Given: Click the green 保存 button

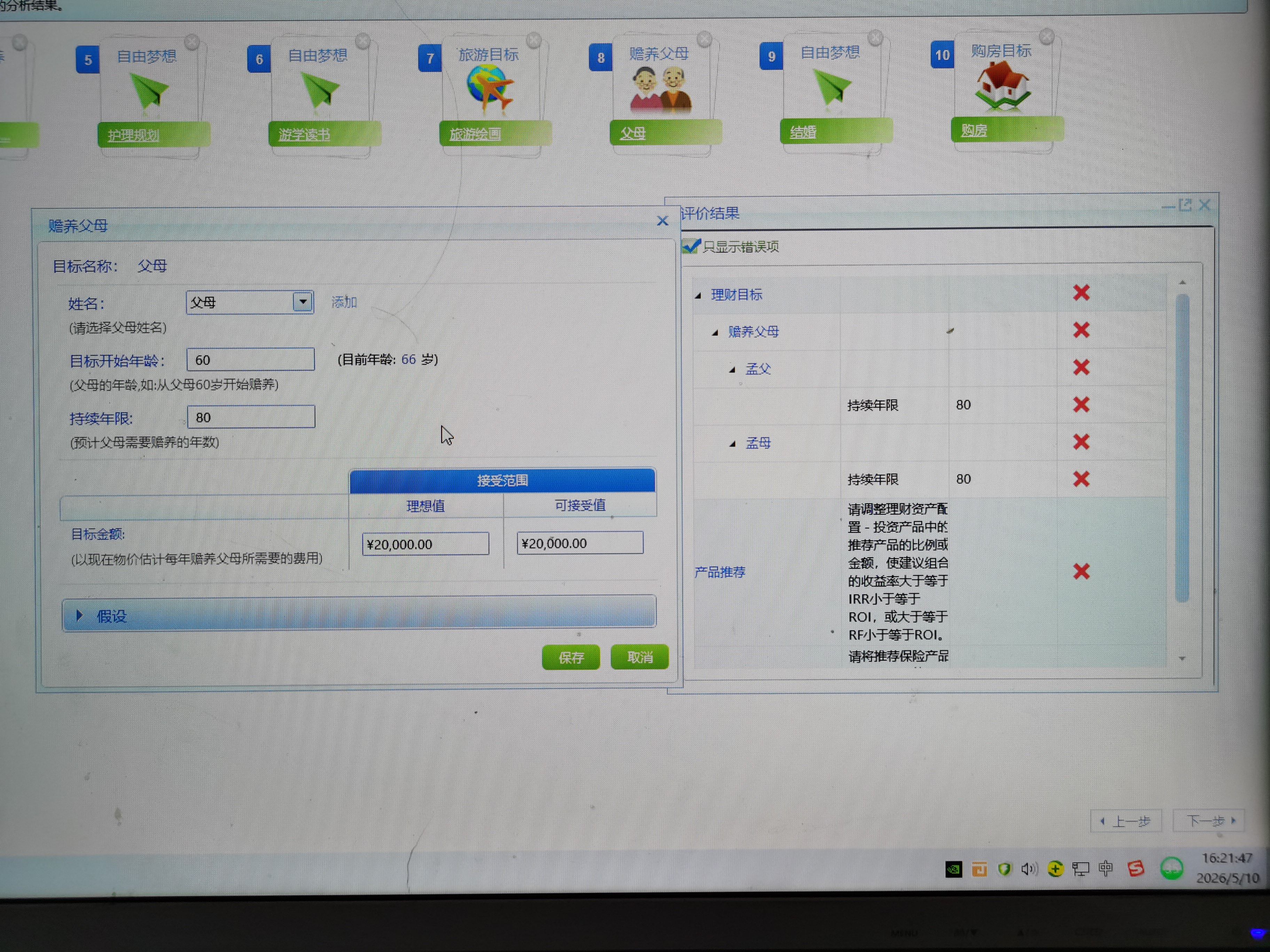Looking at the screenshot, I should (571, 657).
